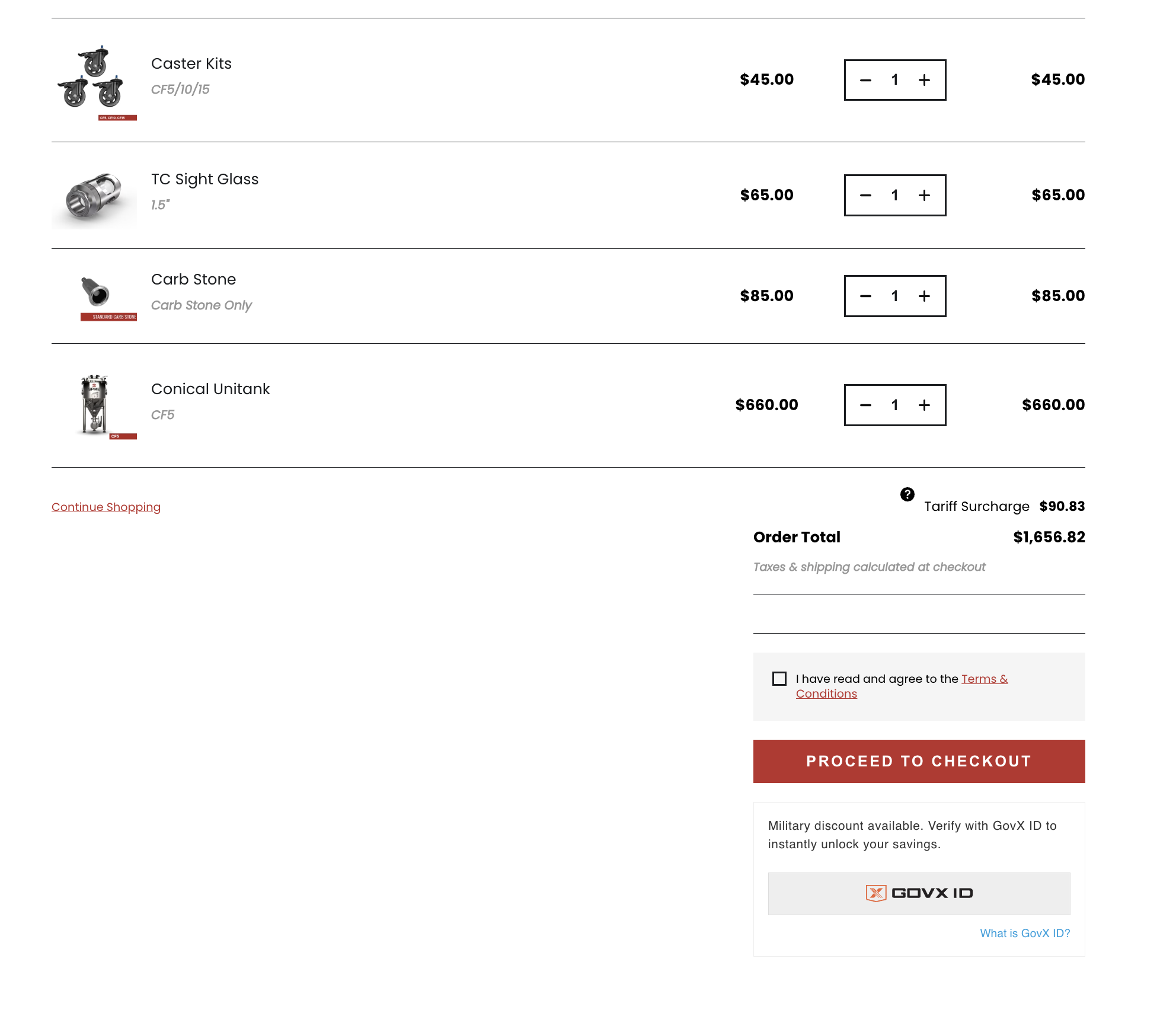Open the Terms & Conditions link
The height and width of the screenshot is (1029, 1176).
[x=902, y=686]
